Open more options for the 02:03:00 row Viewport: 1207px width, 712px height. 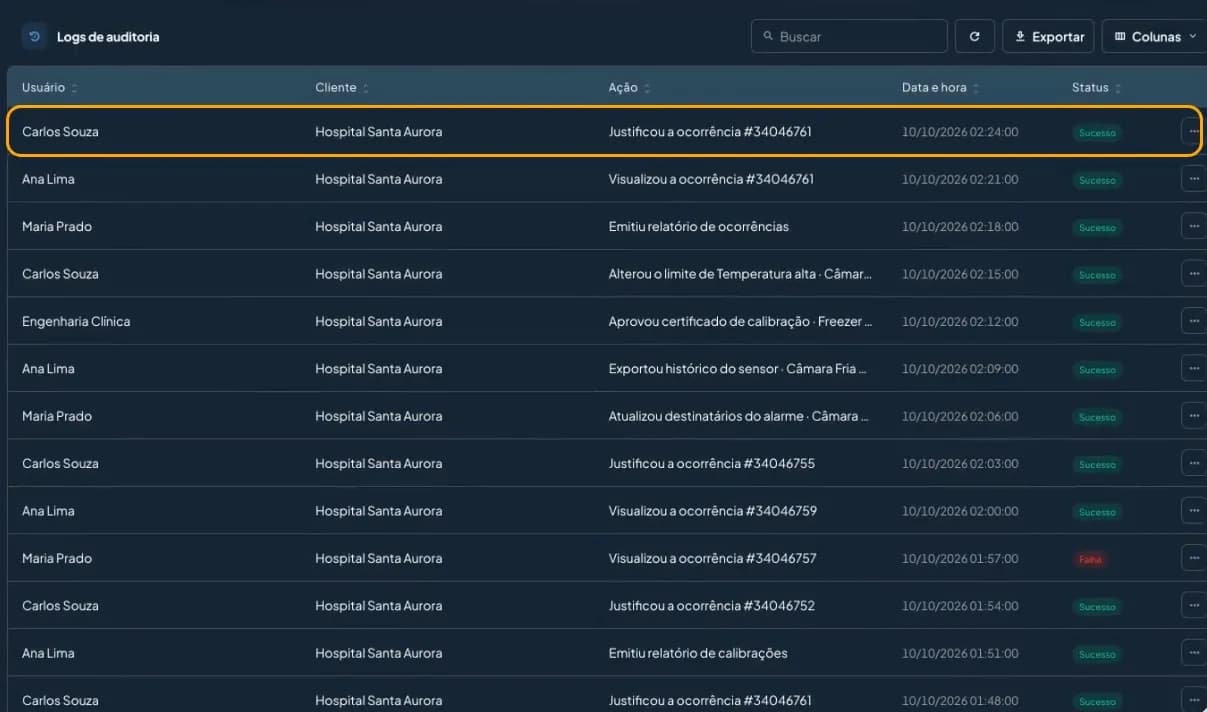click(x=1193, y=463)
